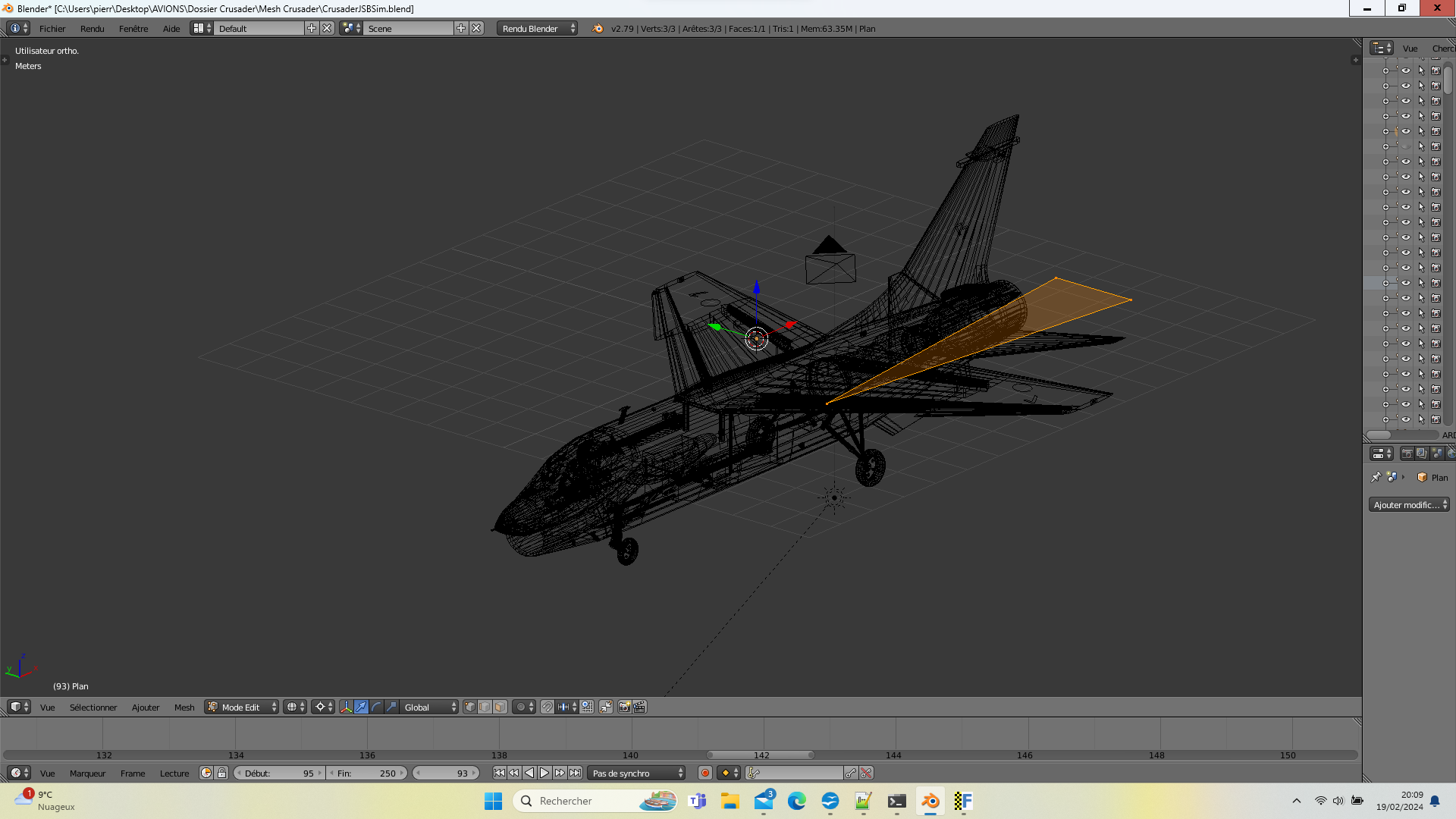Click the rotate manipulator arc icon
The height and width of the screenshot is (819, 1456).
pos(376,707)
